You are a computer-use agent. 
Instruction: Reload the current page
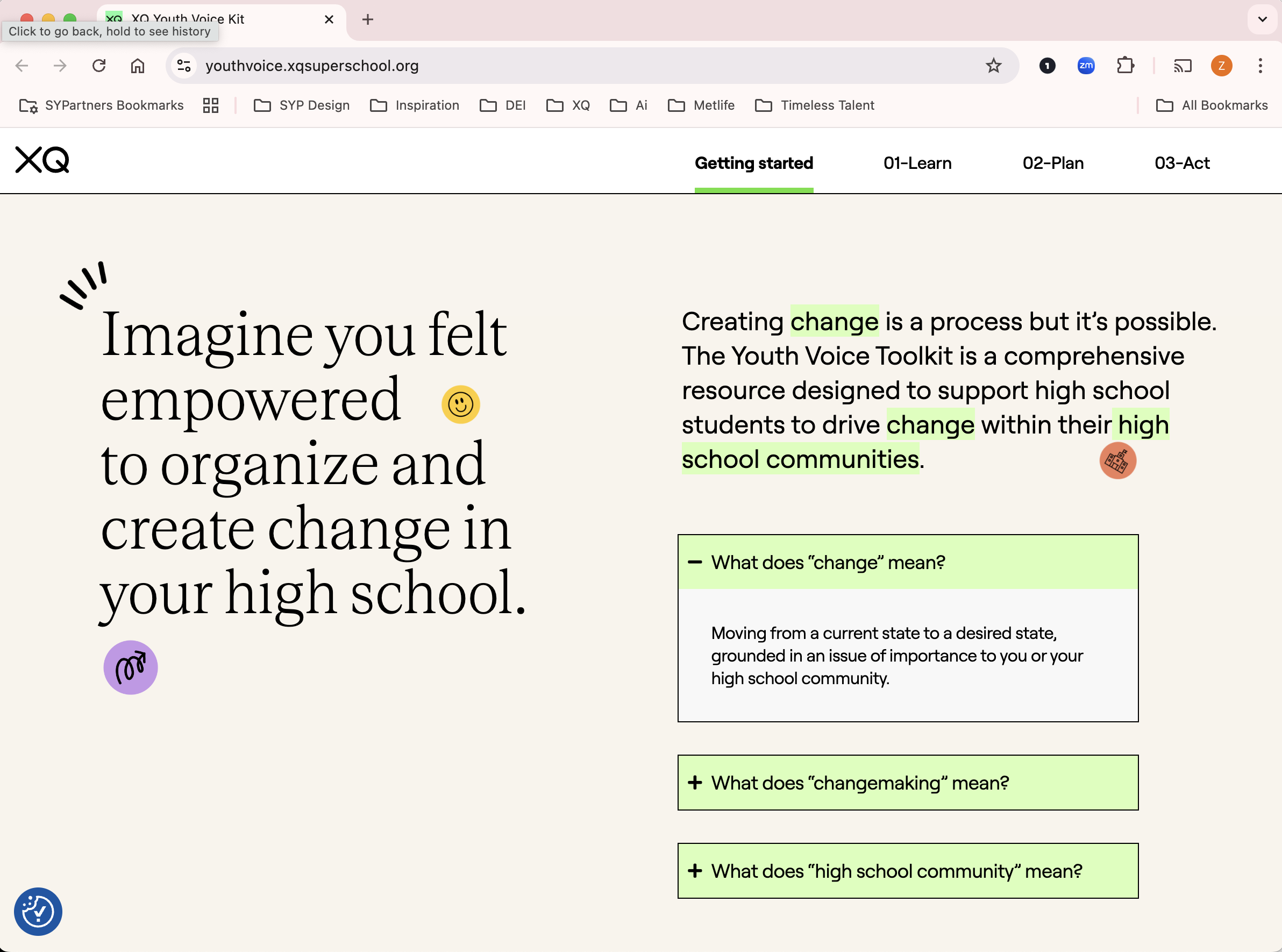coord(99,66)
